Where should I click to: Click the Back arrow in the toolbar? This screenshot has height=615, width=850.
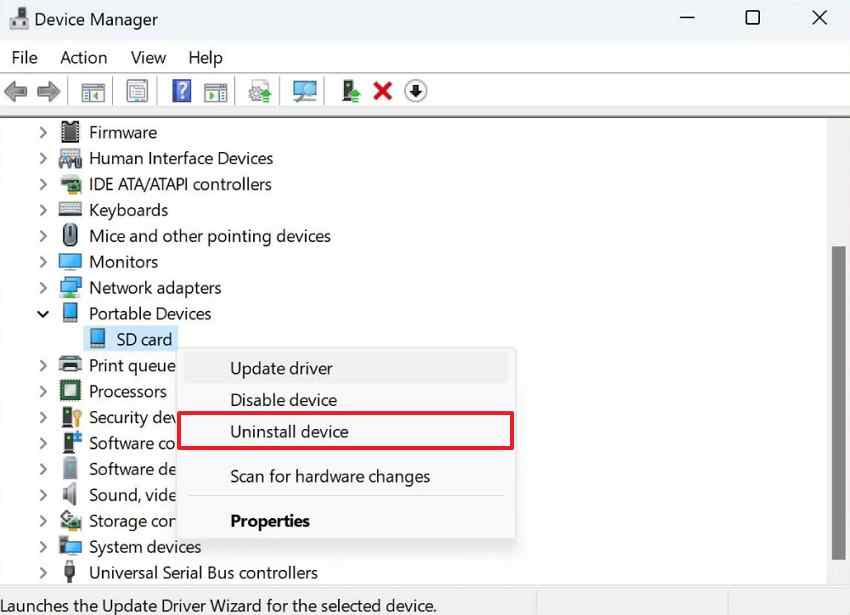[16, 91]
